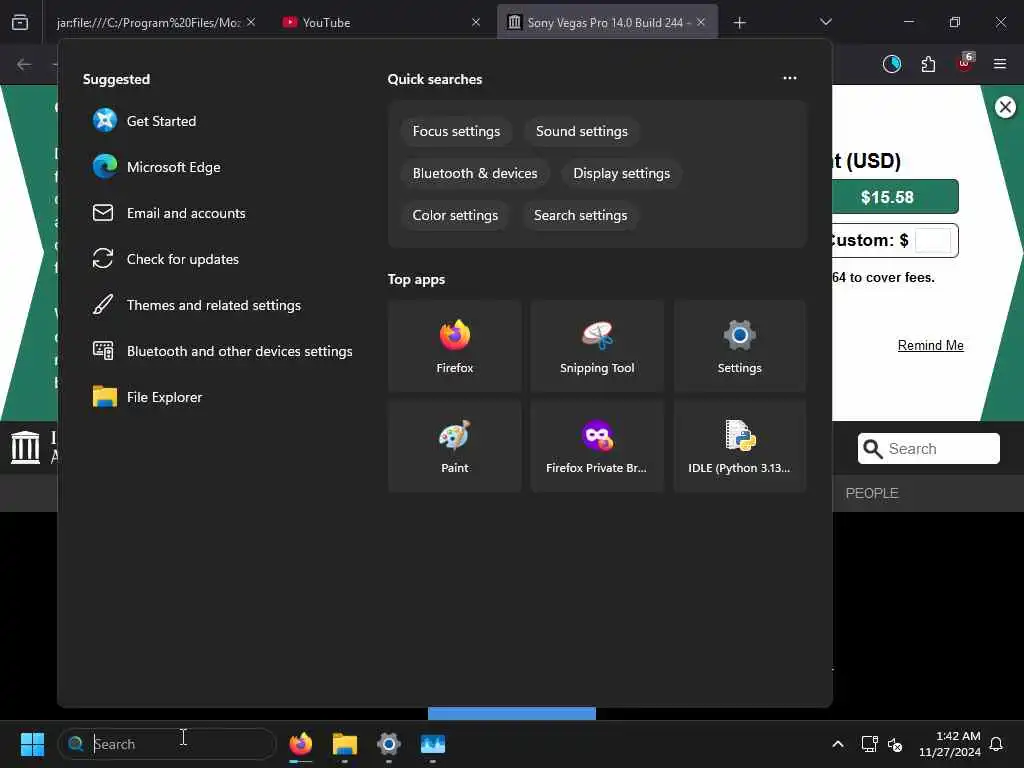Viewport: 1024px width, 768px height.
Task: Switch to the YouTube tab
Action: point(327,23)
